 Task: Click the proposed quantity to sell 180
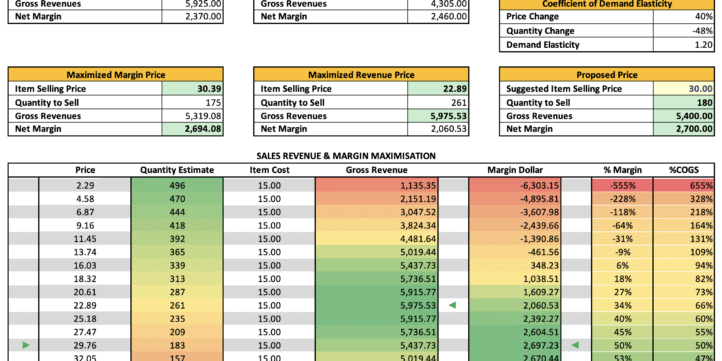684,103
